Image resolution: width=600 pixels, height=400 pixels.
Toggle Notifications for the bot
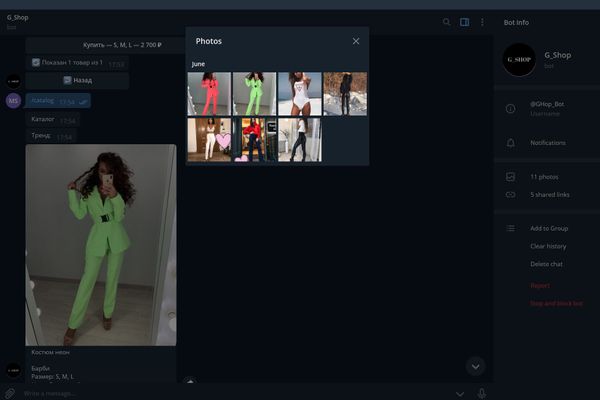(x=547, y=143)
